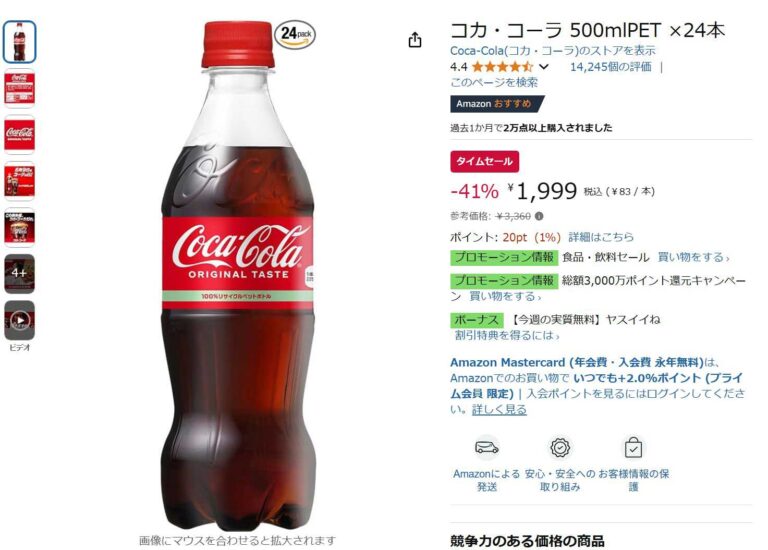Open the Coca-Cola store link

tap(552, 50)
